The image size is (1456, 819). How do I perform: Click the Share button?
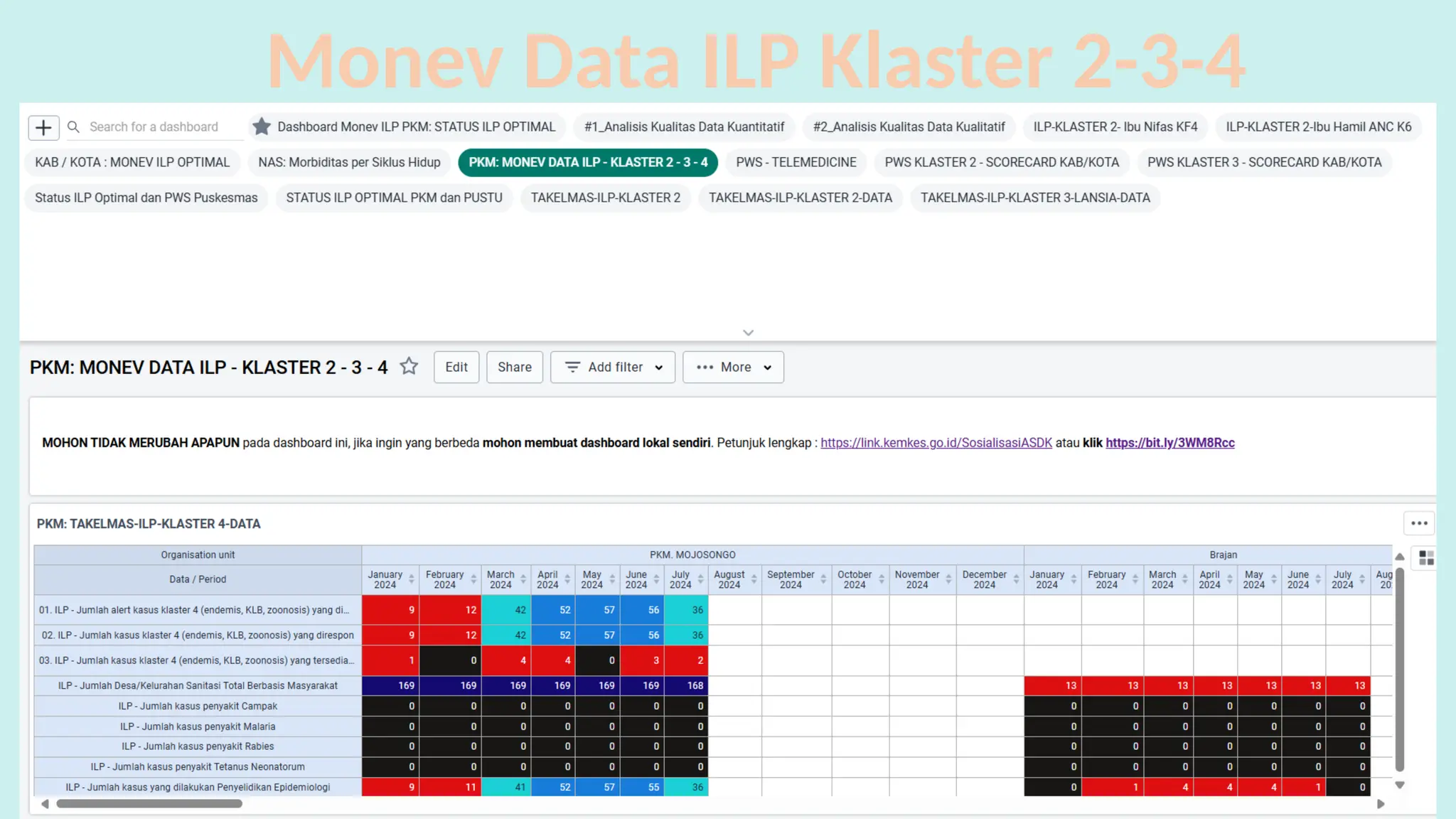pyautogui.click(x=514, y=367)
